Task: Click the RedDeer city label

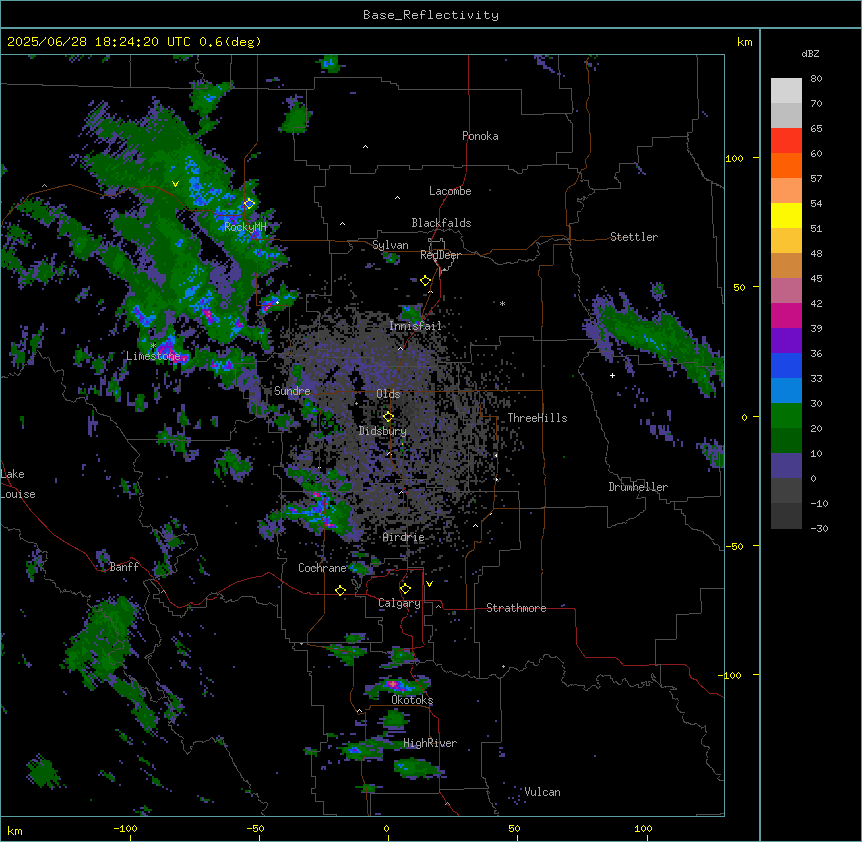Action: click(440, 255)
